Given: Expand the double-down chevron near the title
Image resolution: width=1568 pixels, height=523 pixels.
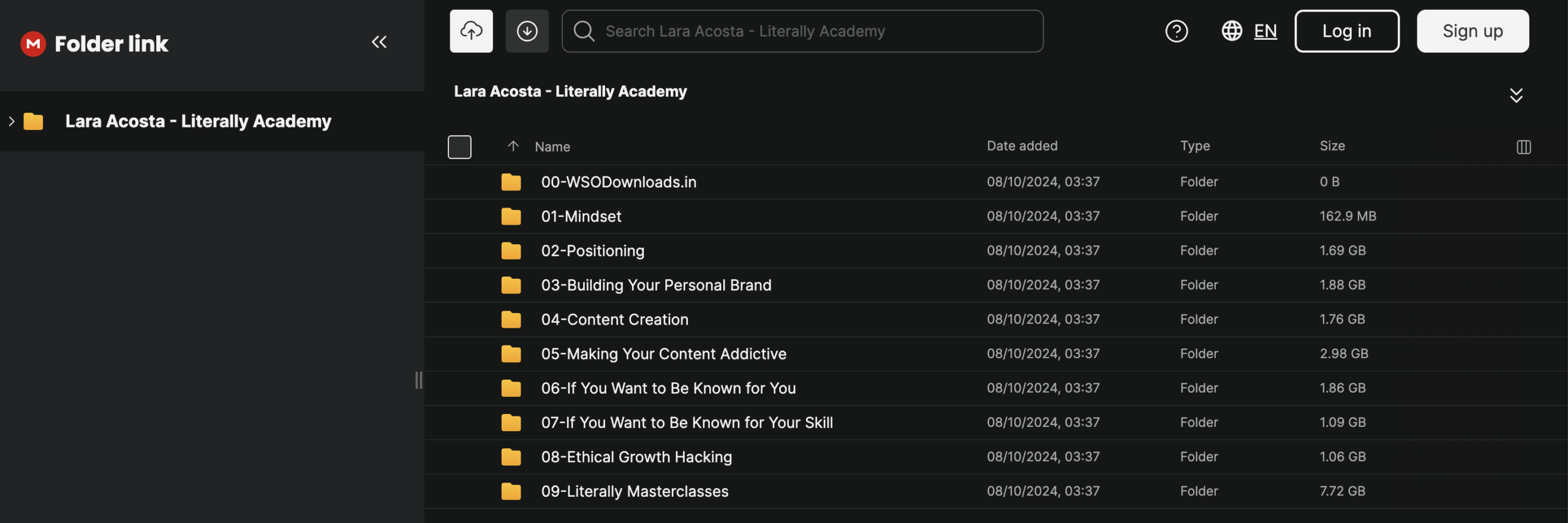Looking at the screenshot, I should point(1516,96).
